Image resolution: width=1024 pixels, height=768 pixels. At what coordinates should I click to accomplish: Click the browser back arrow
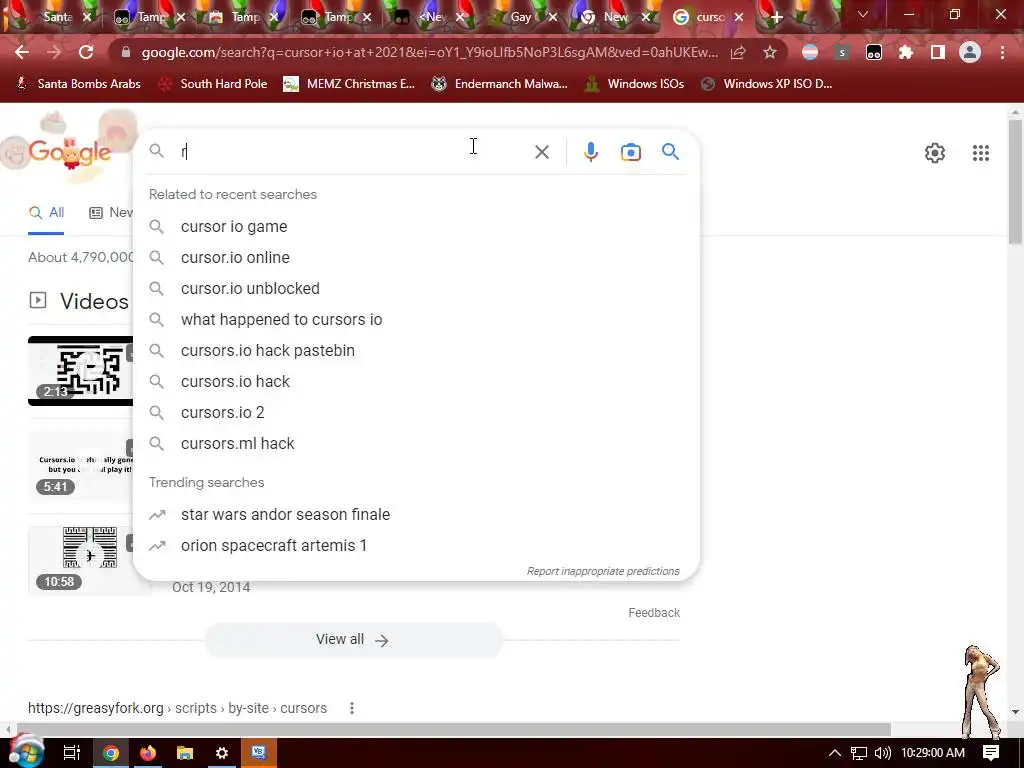(x=22, y=52)
